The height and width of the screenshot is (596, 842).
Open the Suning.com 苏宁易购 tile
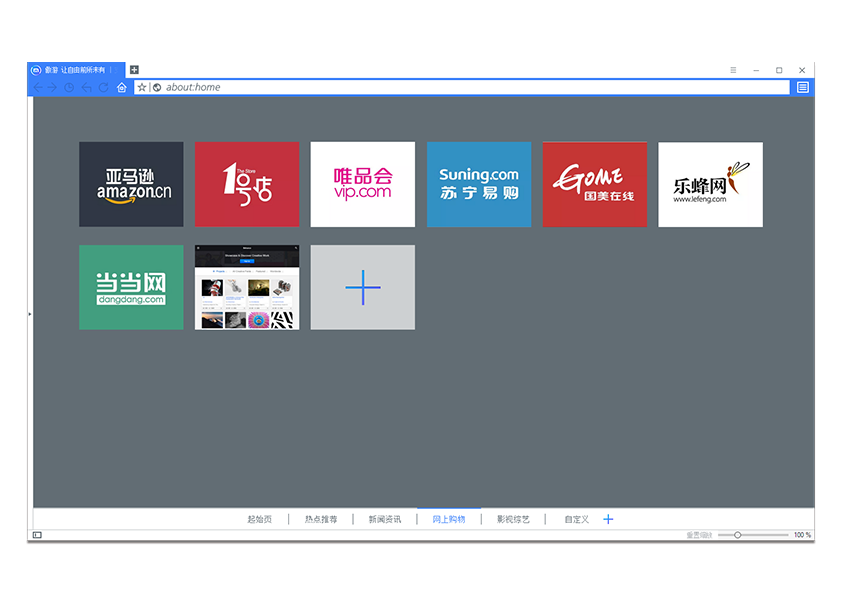pos(479,184)
